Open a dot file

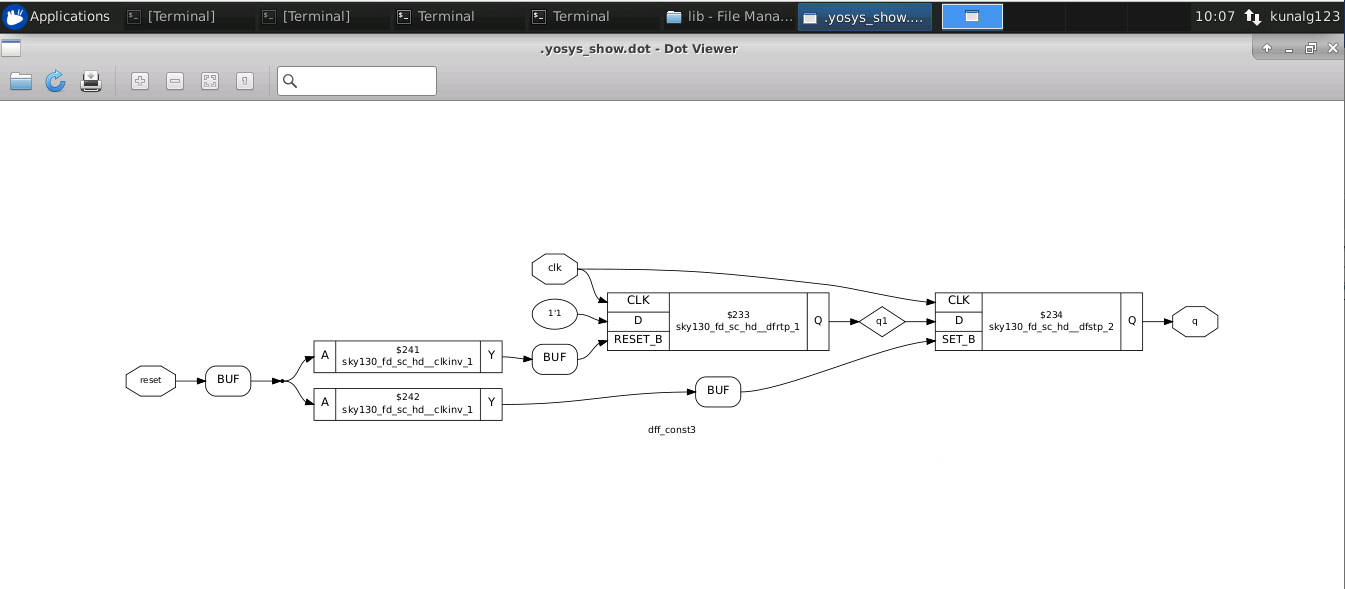20,81
